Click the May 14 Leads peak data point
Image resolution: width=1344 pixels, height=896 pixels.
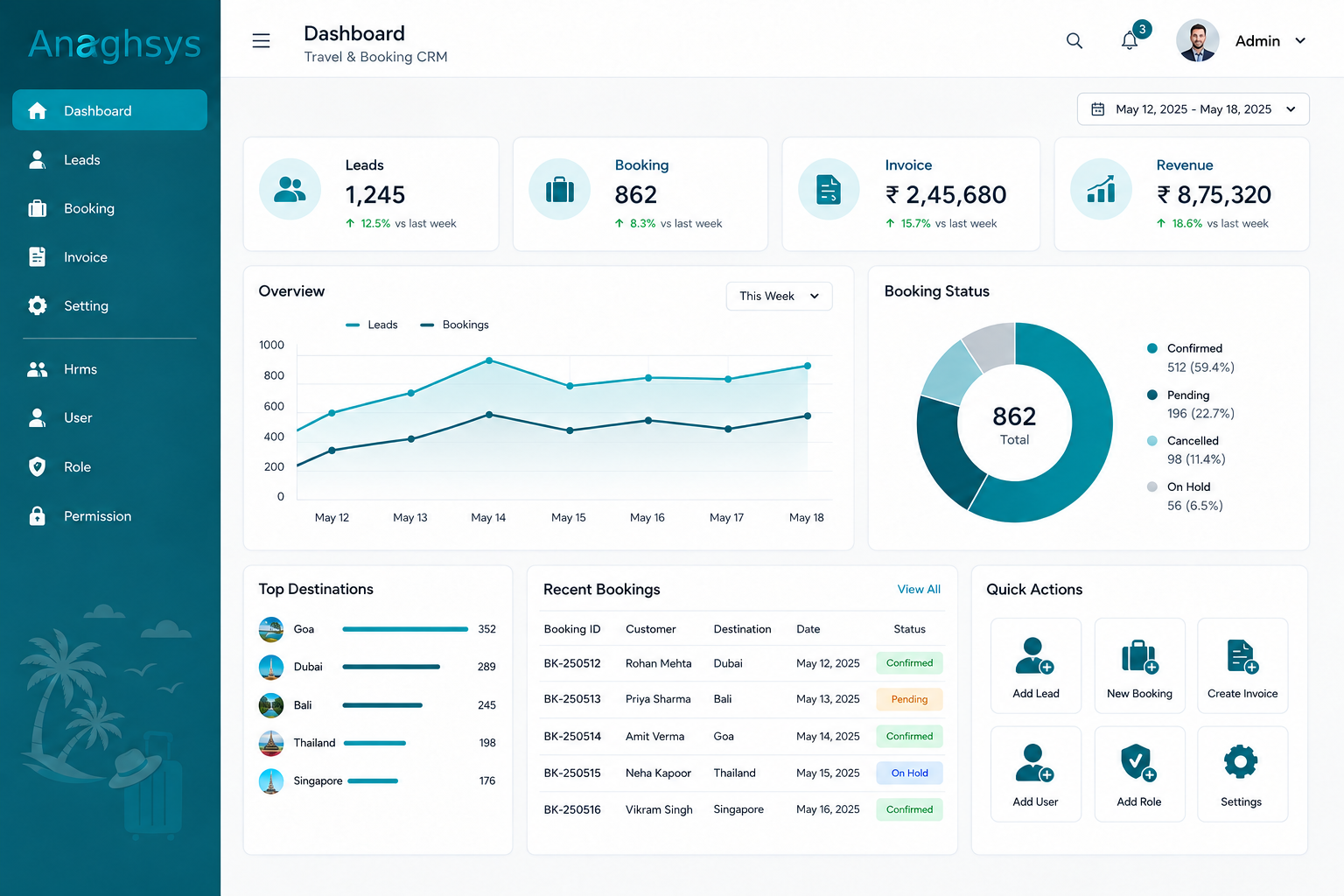click(489, 360)
